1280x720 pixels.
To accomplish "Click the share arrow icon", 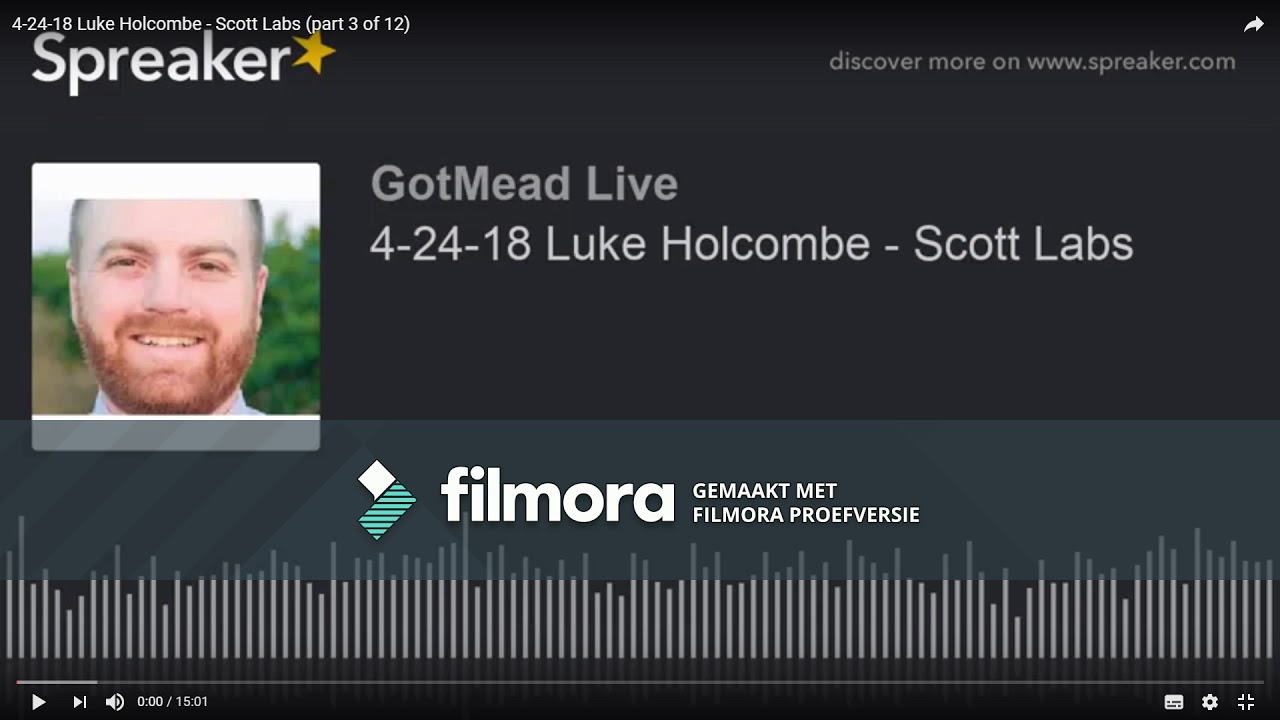I will [x=1254, y=25].
